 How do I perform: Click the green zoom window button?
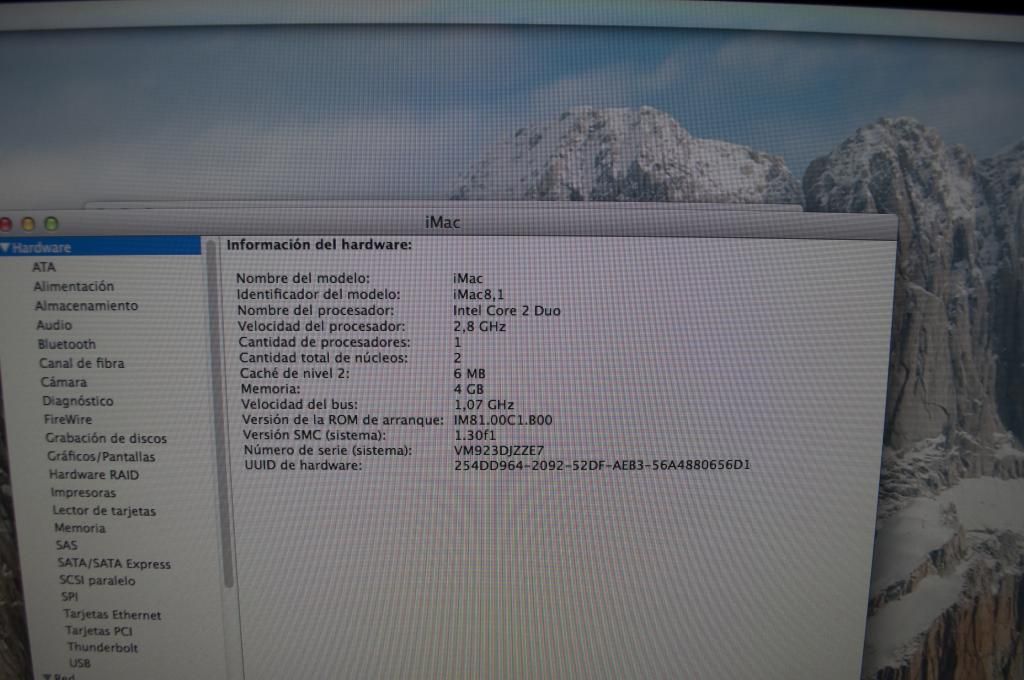[x=51, y=224]
